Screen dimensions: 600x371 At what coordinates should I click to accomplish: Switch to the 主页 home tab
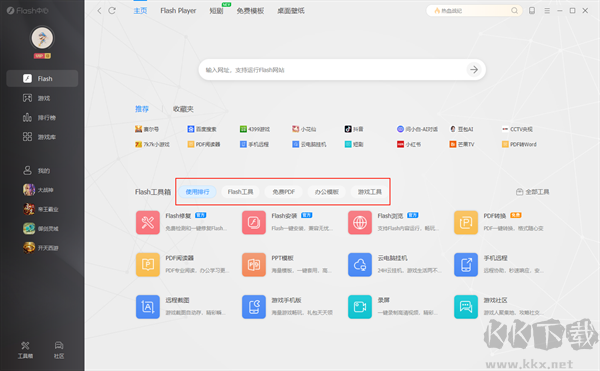pyautogui.click(x=140, y=11)
